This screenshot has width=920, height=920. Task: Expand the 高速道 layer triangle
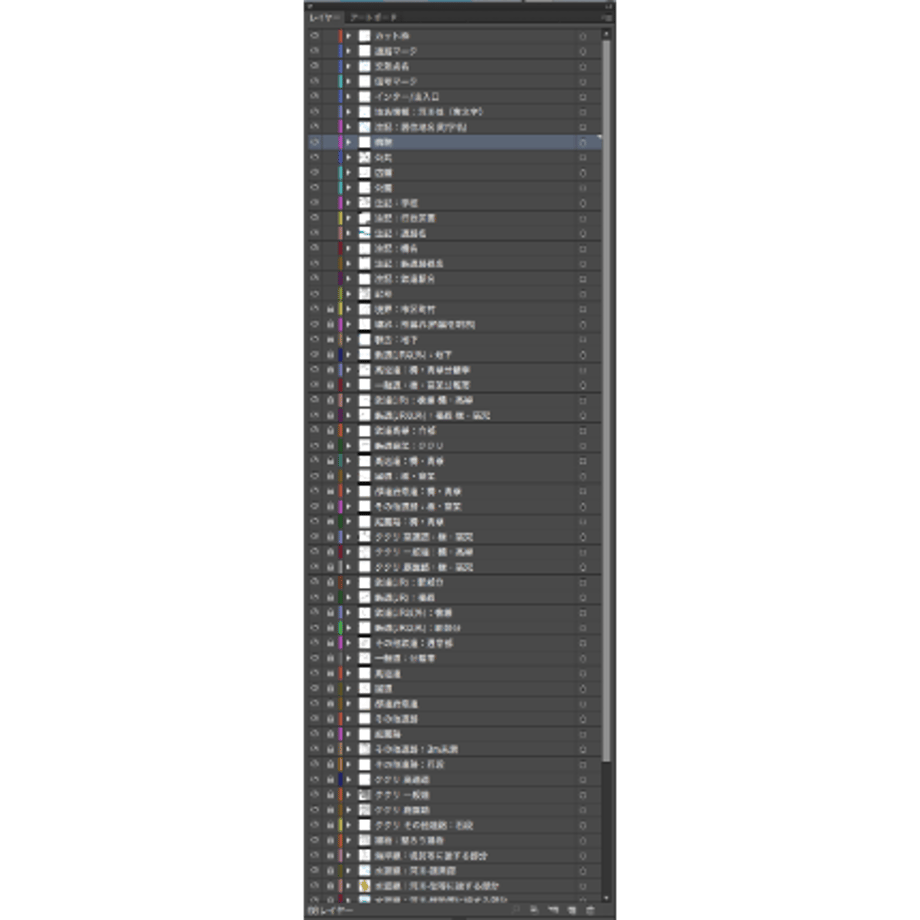(349, 674)
